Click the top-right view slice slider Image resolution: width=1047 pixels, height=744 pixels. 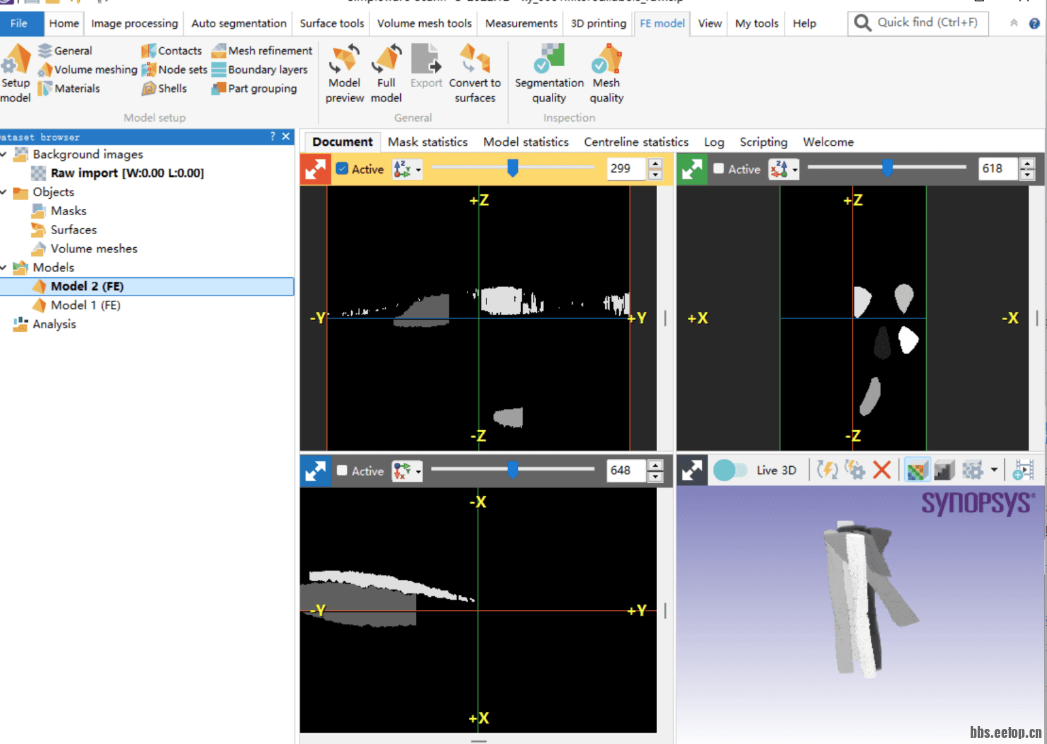[x=887, y=169]
